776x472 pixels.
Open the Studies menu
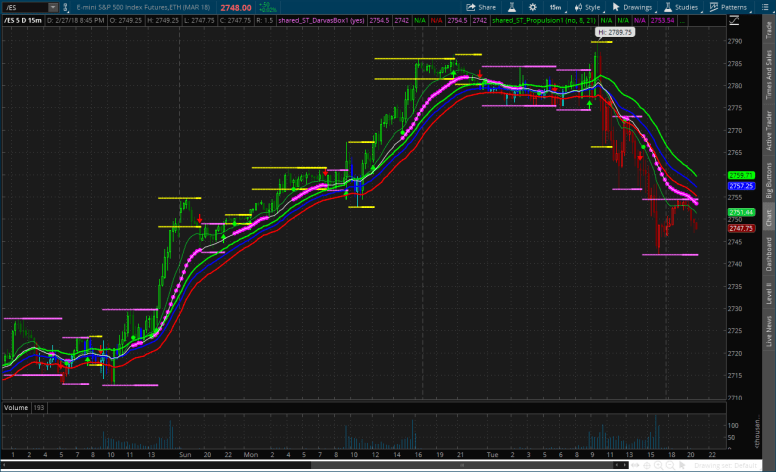pos(681,6)
